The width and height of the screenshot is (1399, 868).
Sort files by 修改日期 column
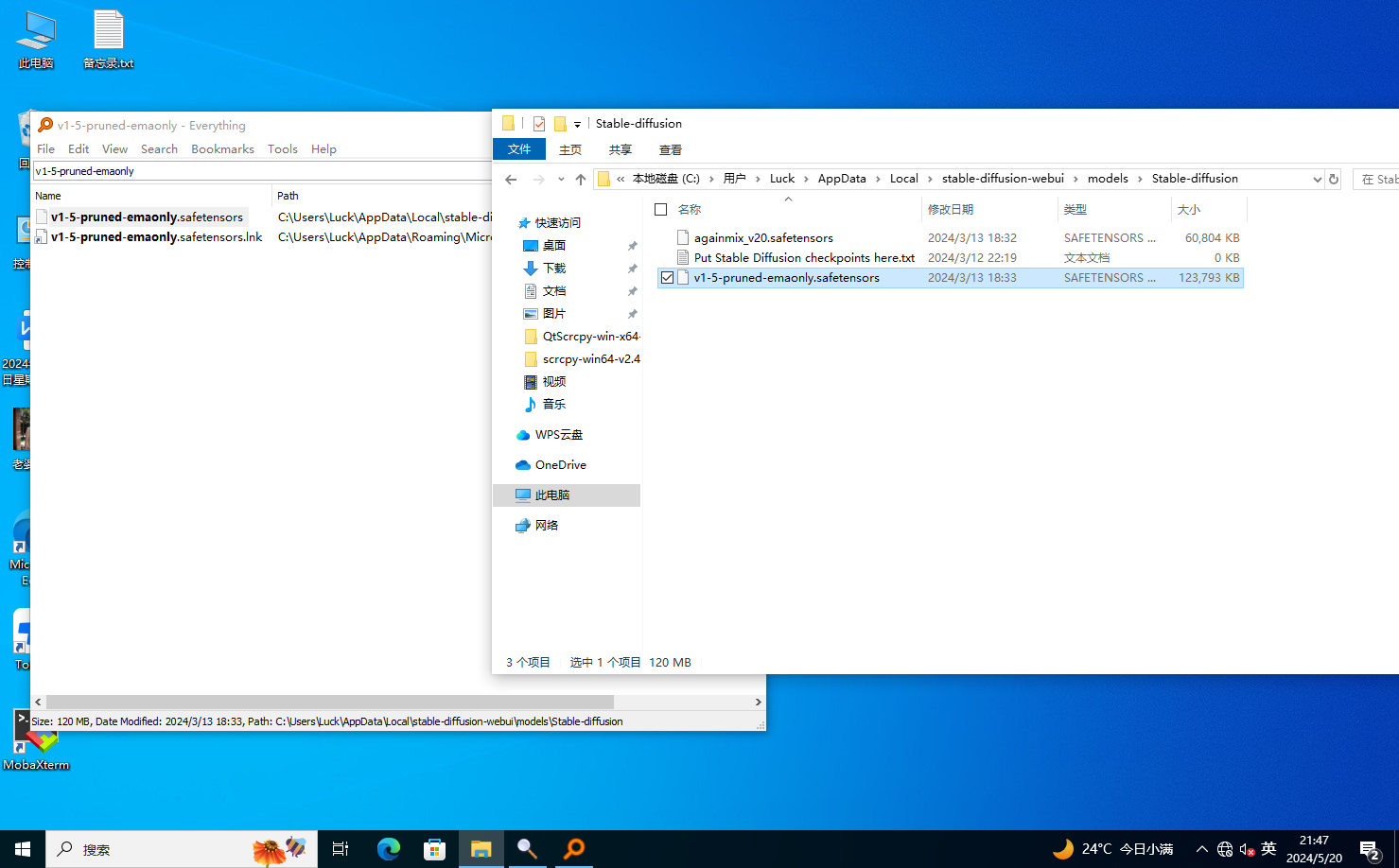989,210
